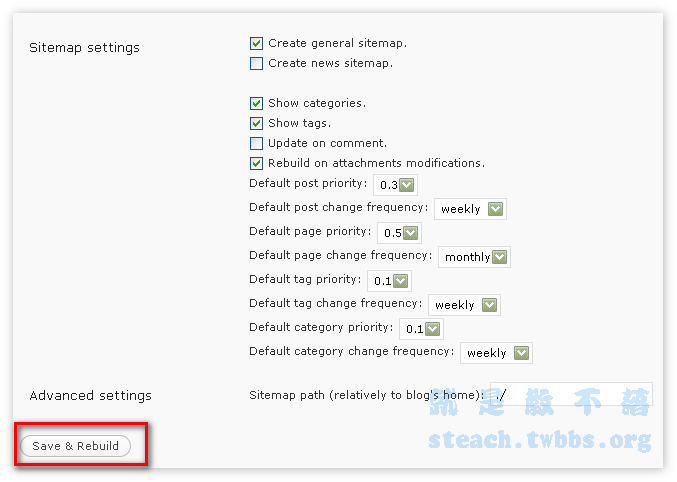Enable the 'Create news sitemap' checkbox

click(x=257, y=64)
